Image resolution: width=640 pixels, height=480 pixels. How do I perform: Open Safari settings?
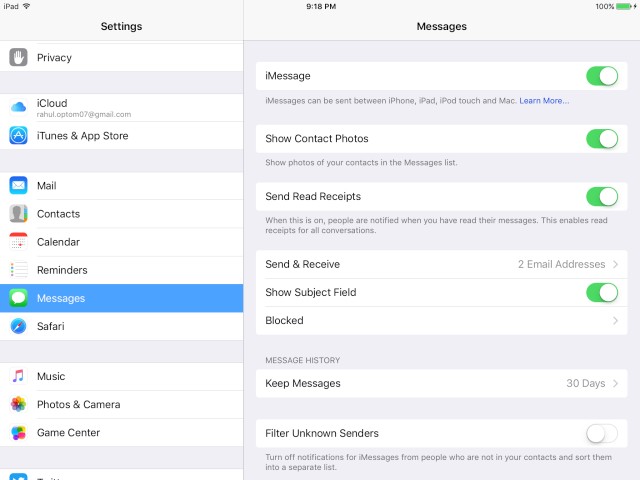tap(122, 326)
